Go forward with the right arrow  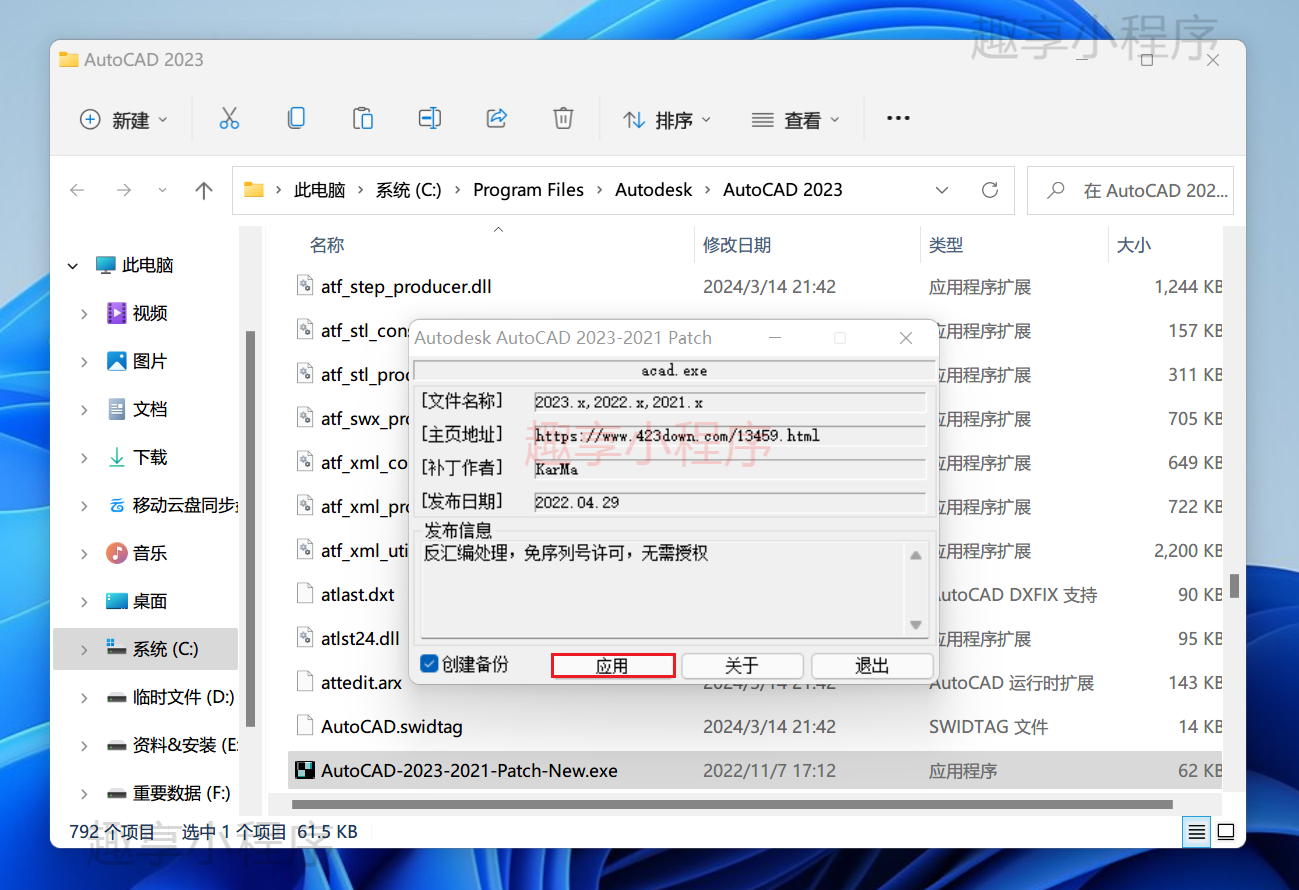124,190
